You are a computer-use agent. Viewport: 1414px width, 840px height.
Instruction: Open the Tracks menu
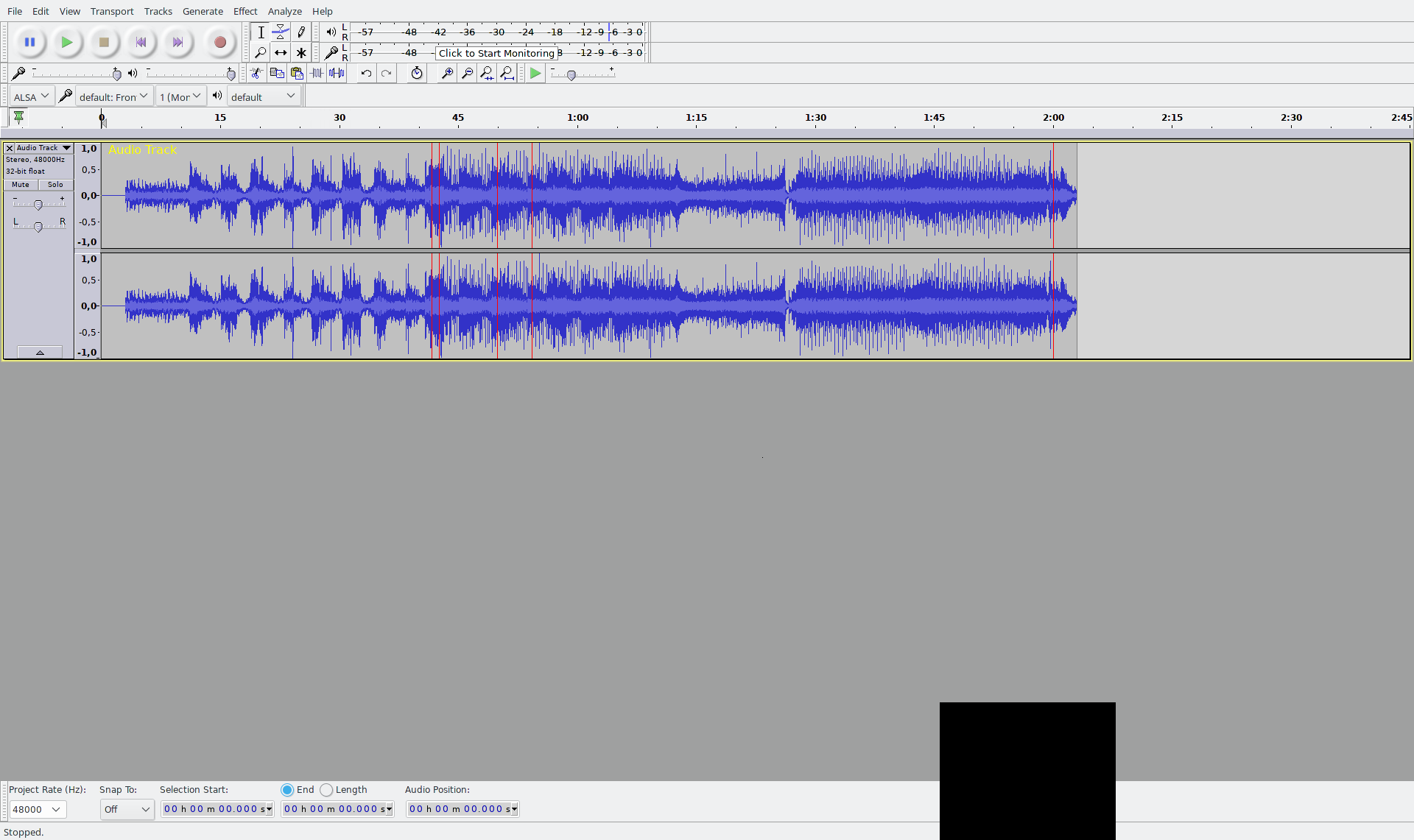point(158,11)
